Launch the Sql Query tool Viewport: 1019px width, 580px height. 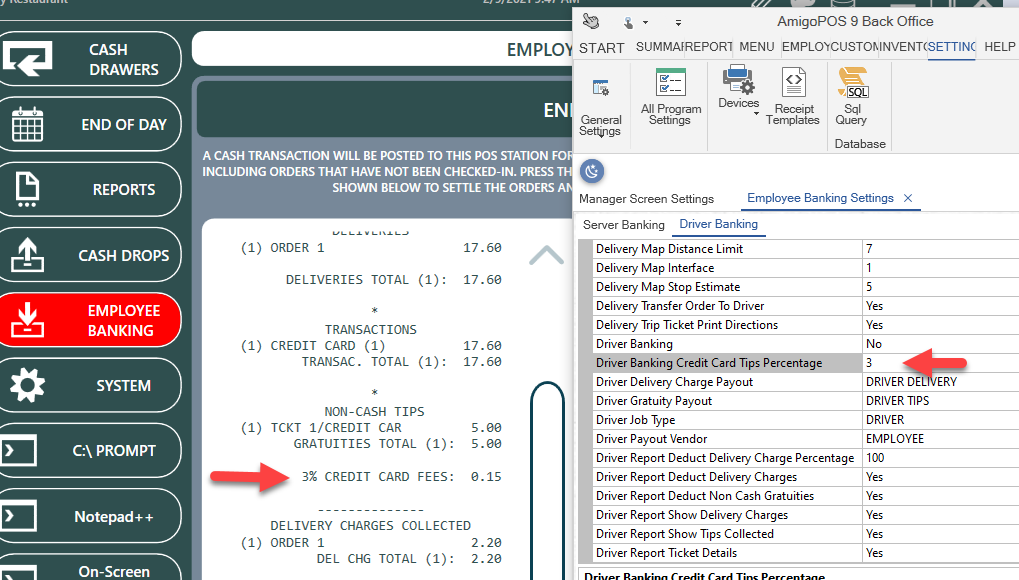point(851,97)
